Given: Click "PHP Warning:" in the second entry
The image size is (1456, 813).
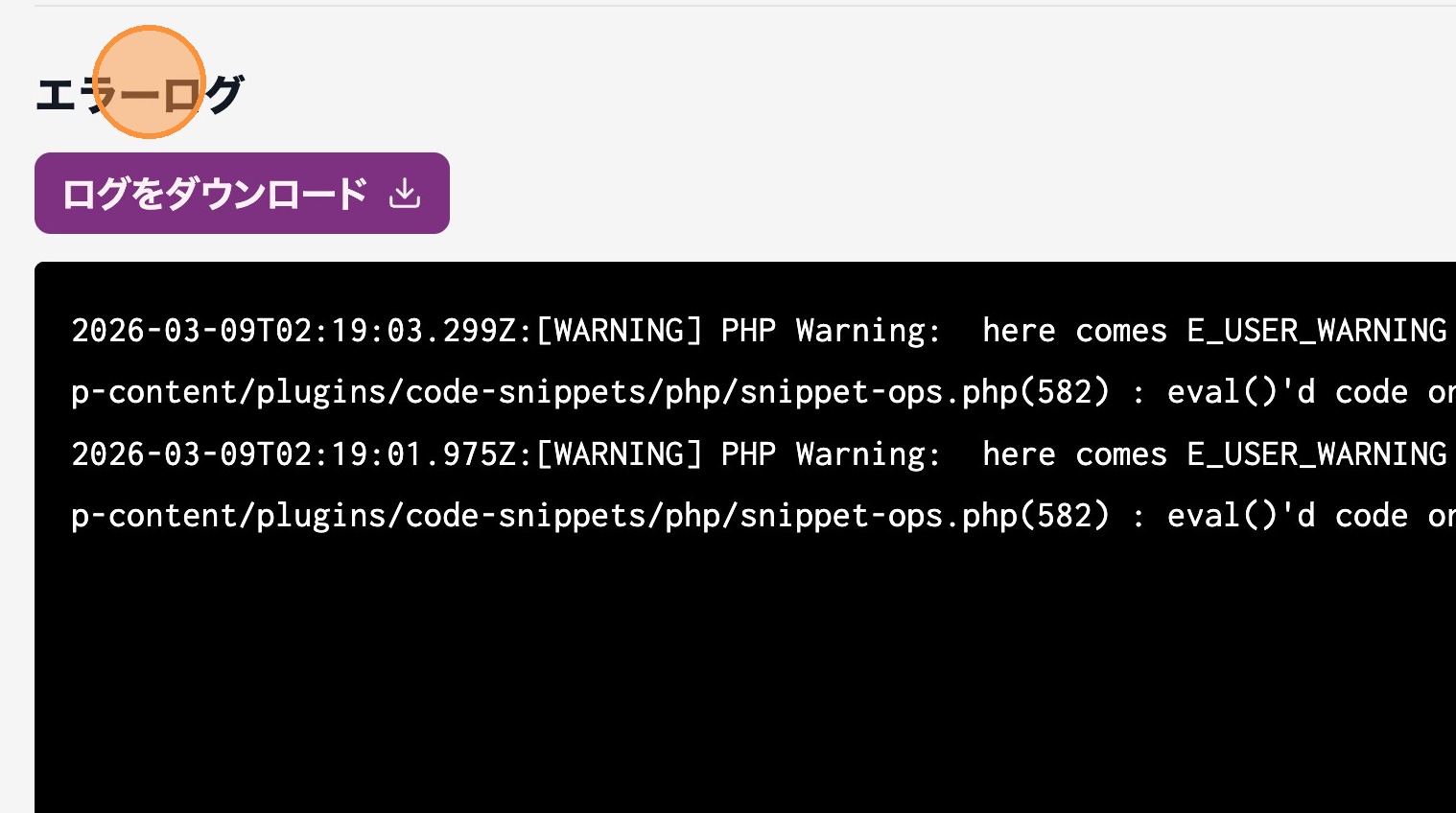Looking at the screenshot, I should (x=831, y=454).
